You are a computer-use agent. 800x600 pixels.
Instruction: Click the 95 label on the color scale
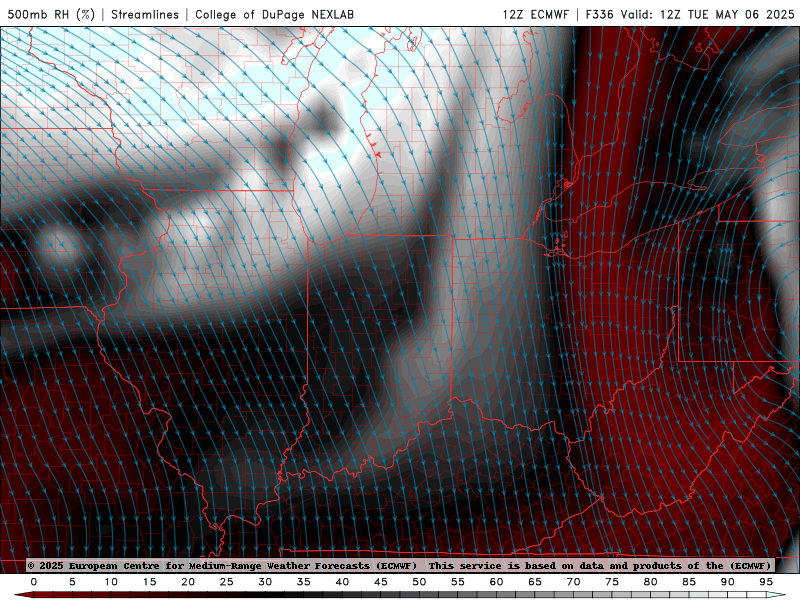(x=766, y=582)
